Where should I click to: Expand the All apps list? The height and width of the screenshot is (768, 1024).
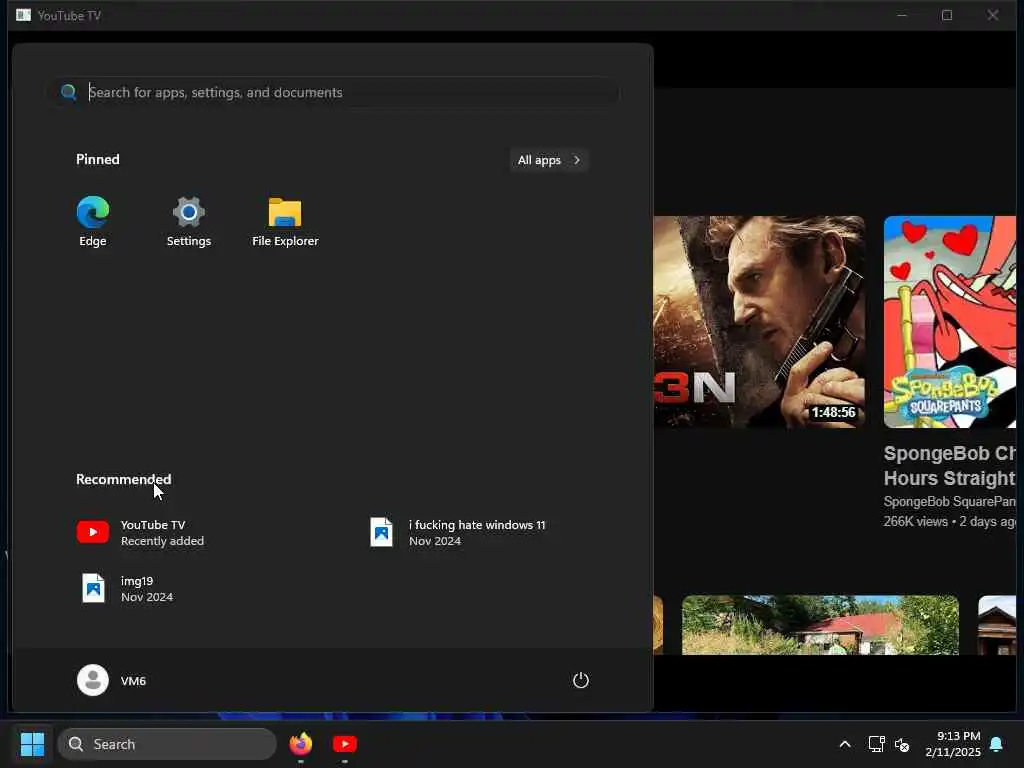point(549,160)
